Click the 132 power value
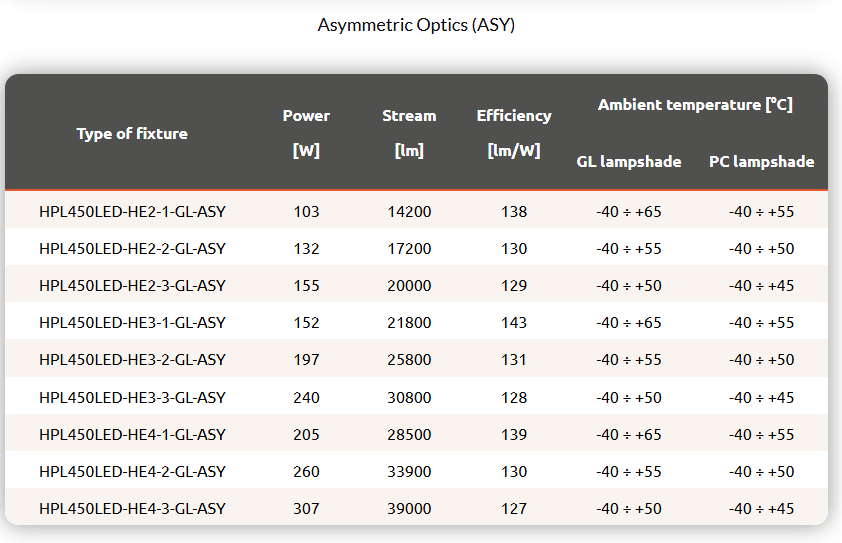Viewport: 842px width, 543px height. (x=307, y=249)
